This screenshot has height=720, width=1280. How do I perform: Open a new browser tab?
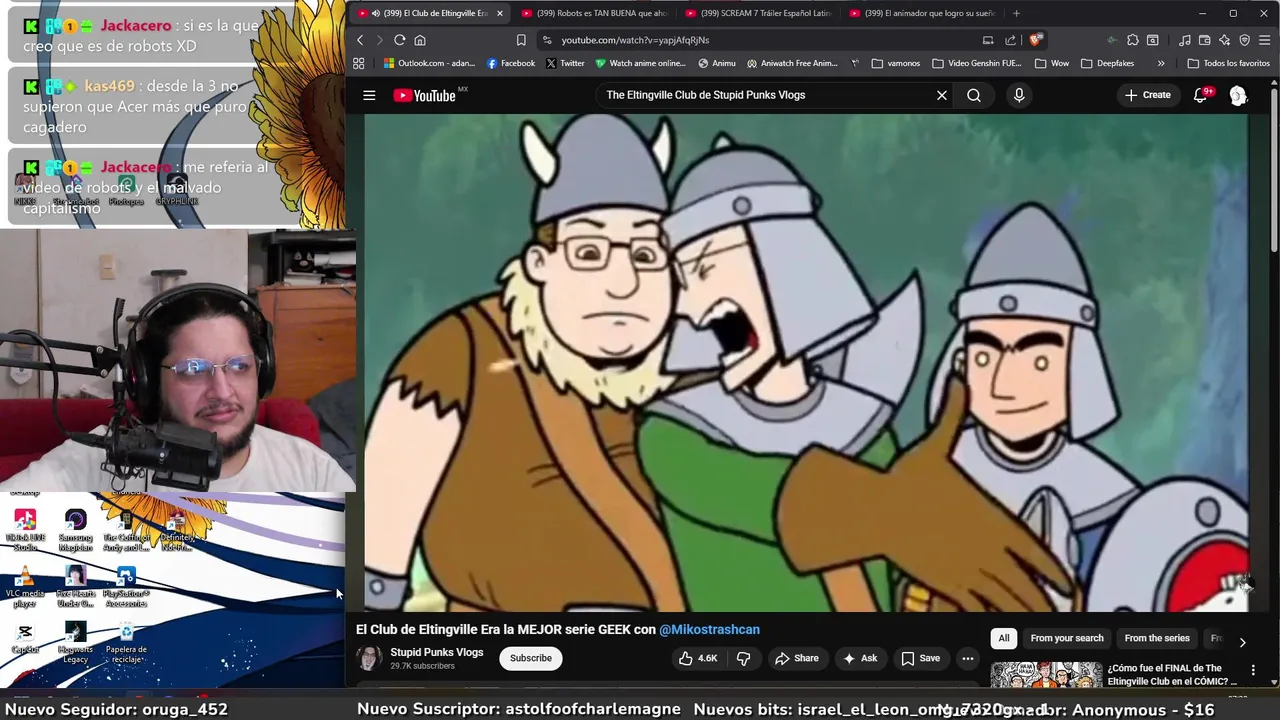pos(1016,13)
